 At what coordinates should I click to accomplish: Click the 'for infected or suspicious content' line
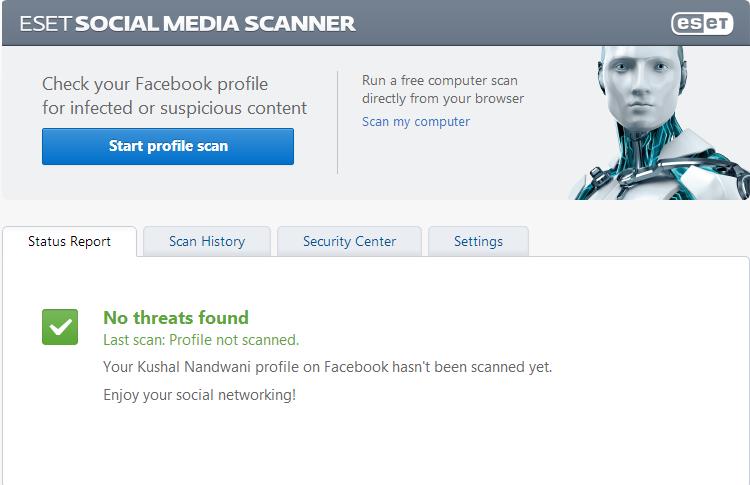(x=174, y=108)
